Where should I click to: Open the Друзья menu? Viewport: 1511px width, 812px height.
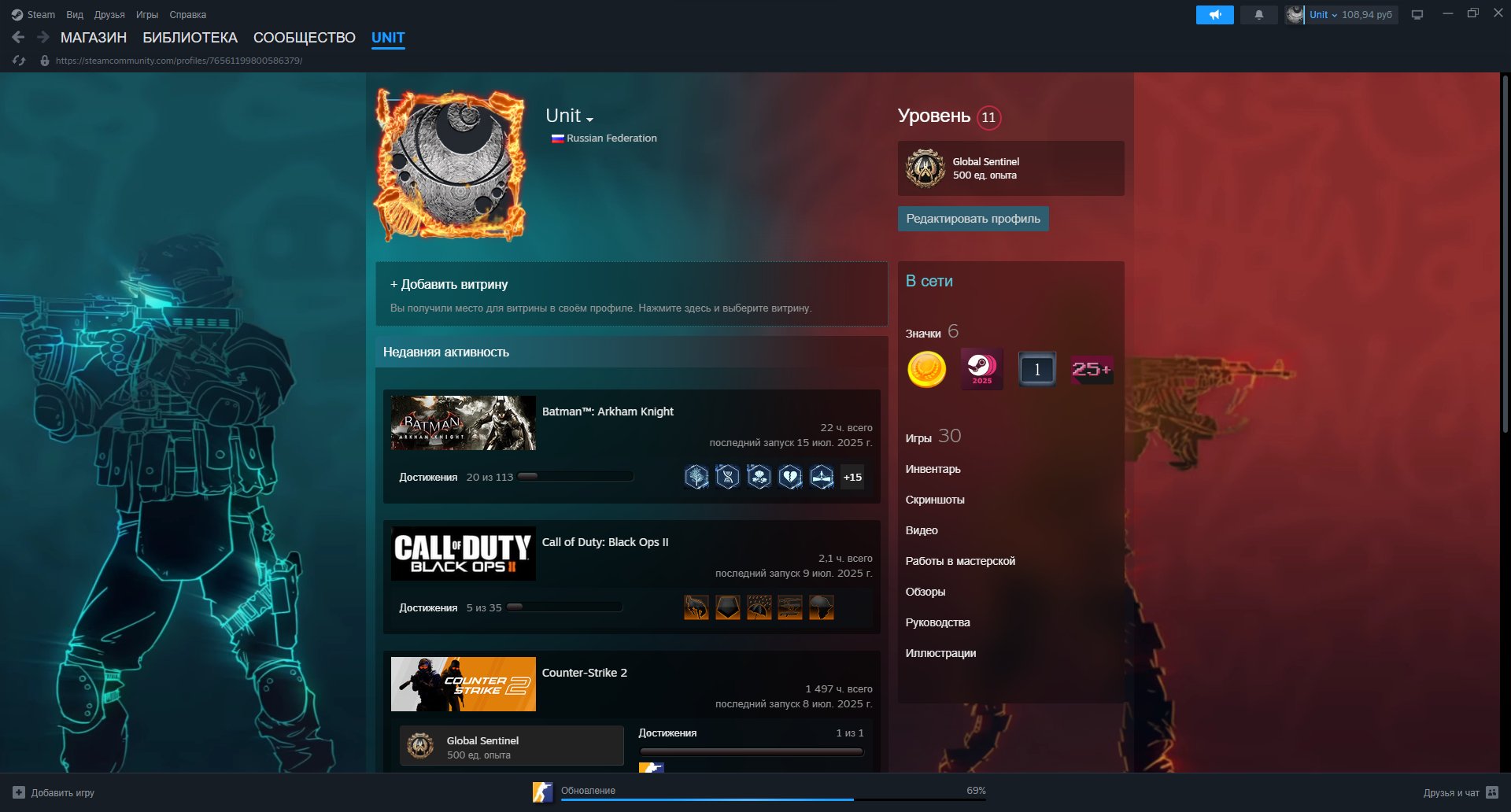click(x=109, y=15)
